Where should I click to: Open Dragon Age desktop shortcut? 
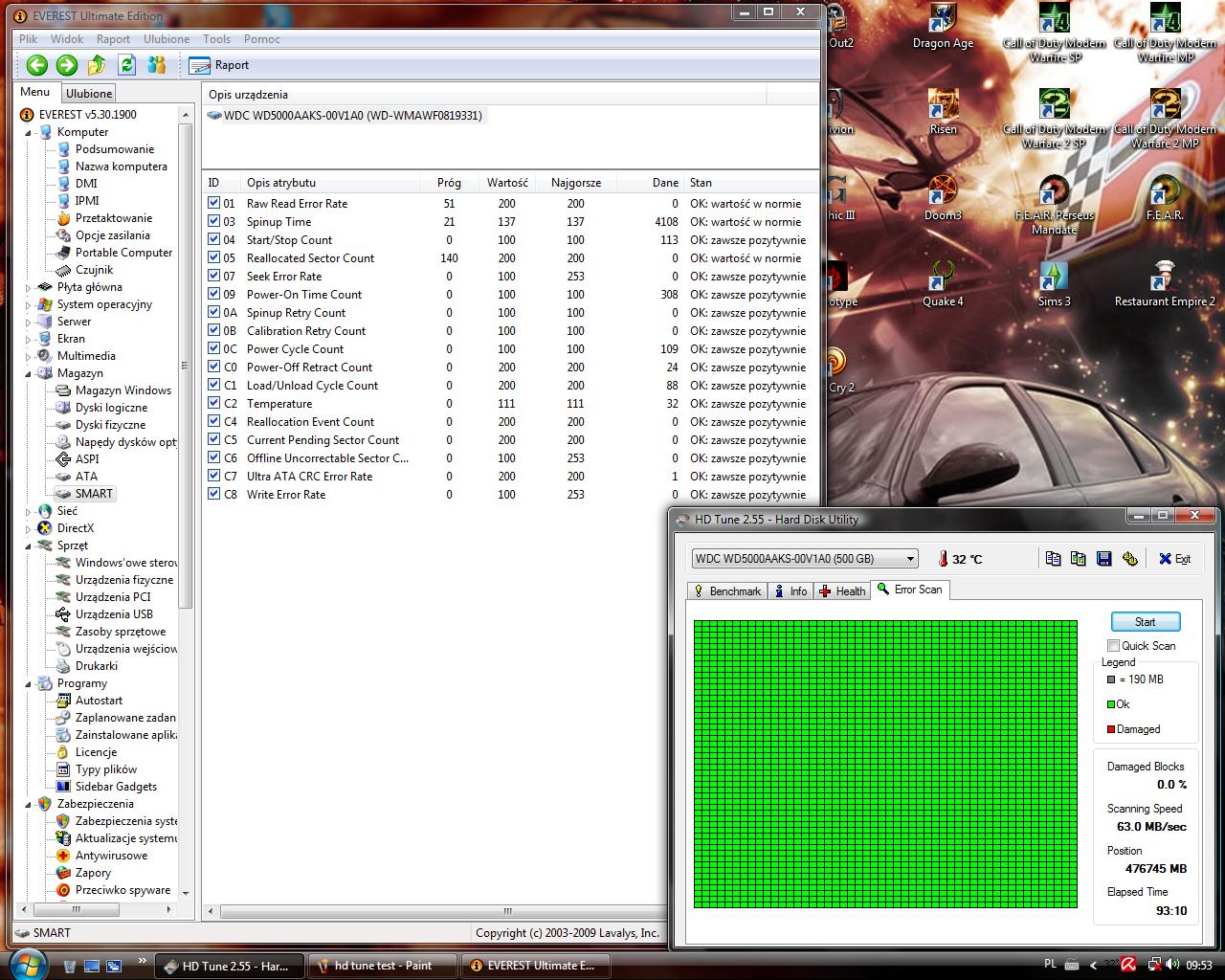point(943,27)
